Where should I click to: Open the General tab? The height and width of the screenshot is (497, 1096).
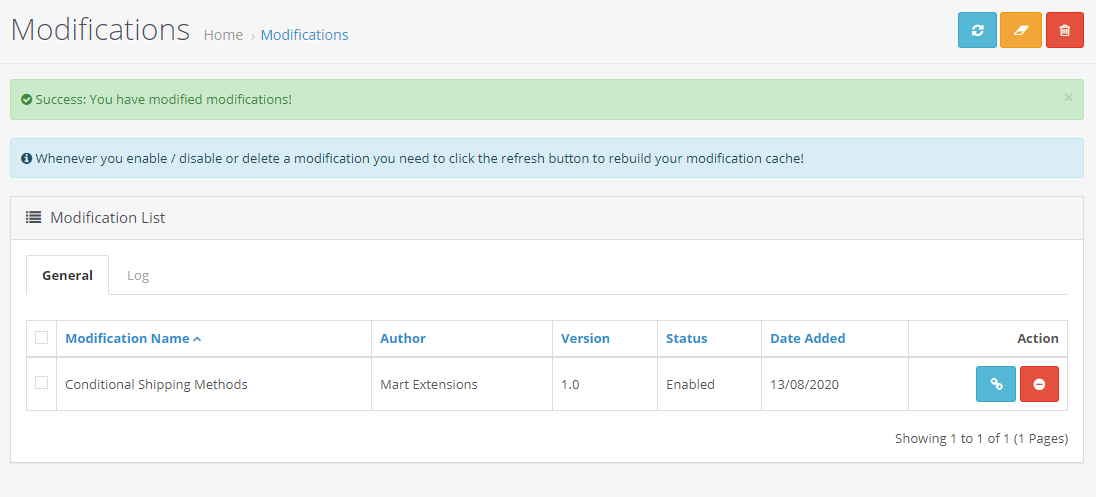click(x=67, y=275)
